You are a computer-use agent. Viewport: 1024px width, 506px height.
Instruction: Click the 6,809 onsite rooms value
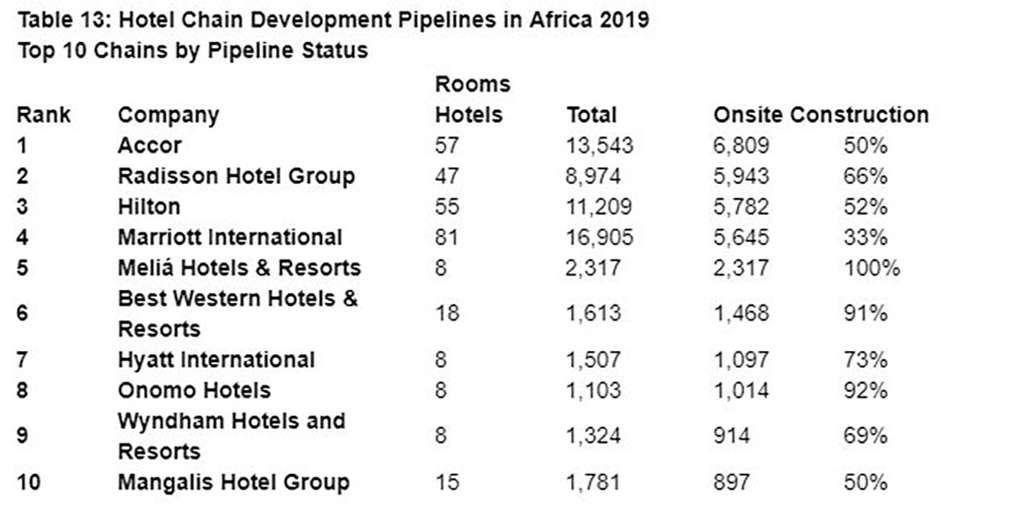pyautogui.click(x=741, y=146)
